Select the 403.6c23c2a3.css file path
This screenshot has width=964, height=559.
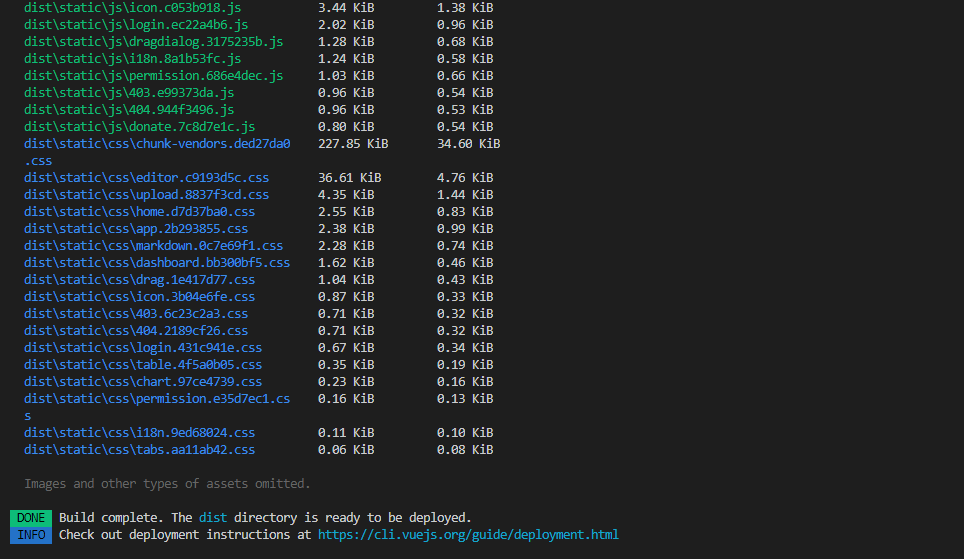click(136, 314)
